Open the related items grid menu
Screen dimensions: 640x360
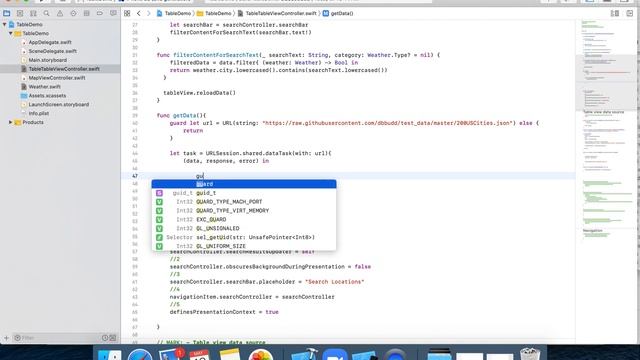(x=127, y=13)
